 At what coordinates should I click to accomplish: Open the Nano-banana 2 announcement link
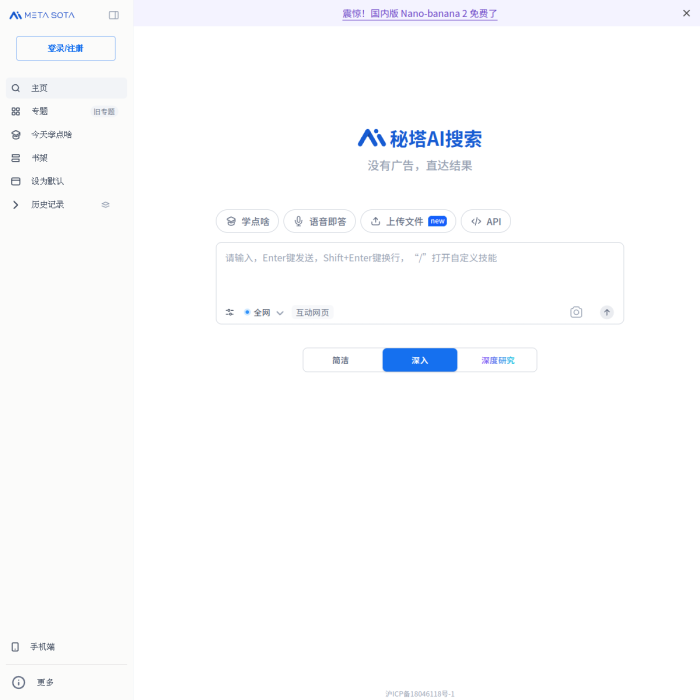(420, 14)
